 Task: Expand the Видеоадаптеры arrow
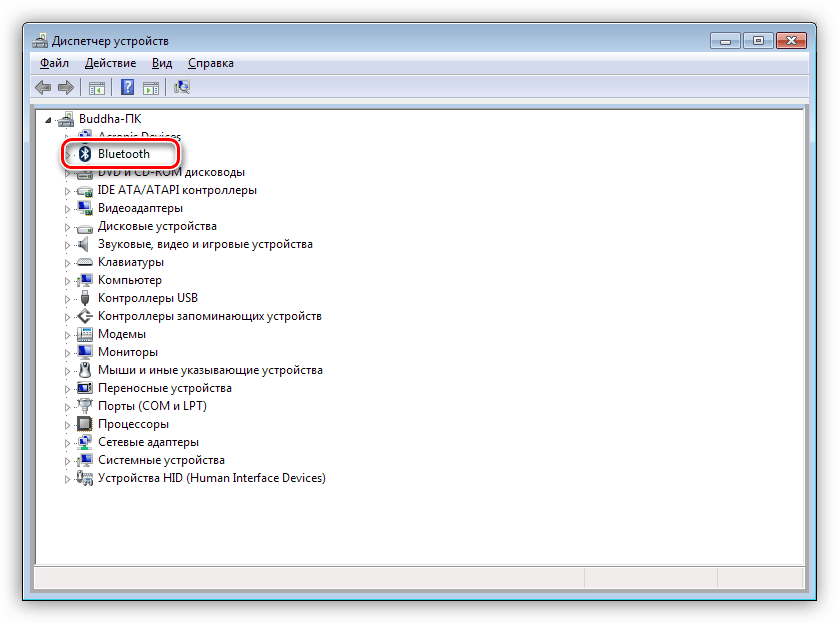(67, 209)
